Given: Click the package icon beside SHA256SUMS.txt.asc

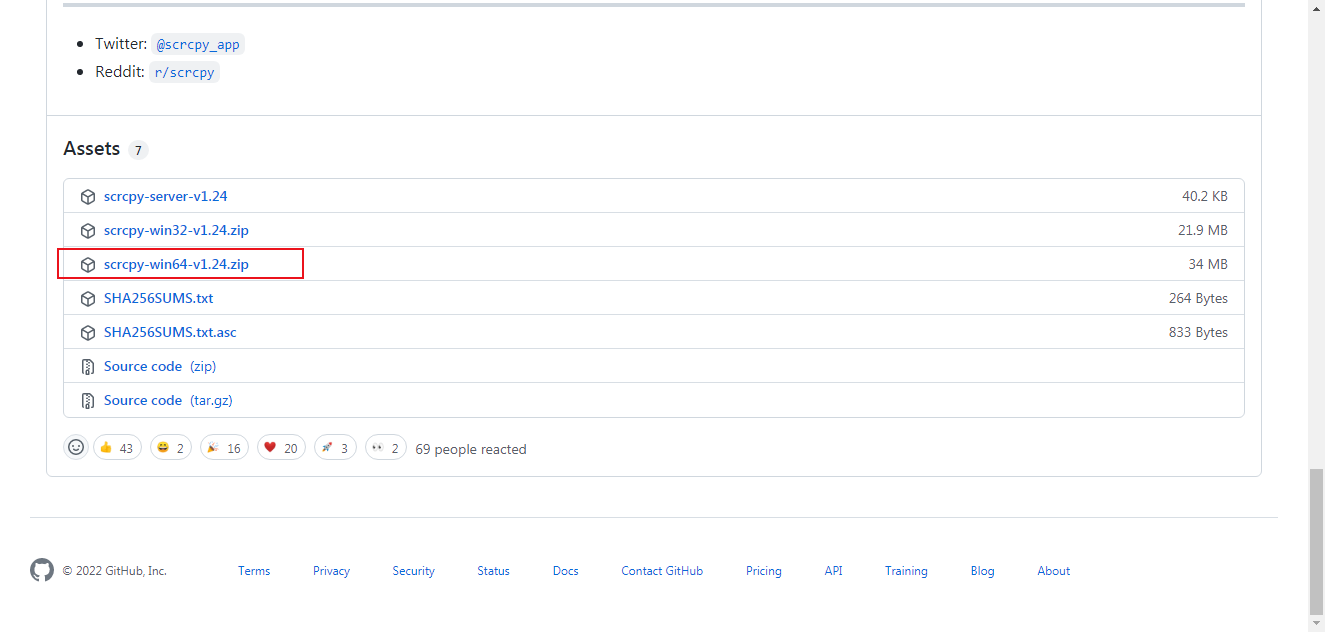Looking at the screenshot, I should [88, 333].
